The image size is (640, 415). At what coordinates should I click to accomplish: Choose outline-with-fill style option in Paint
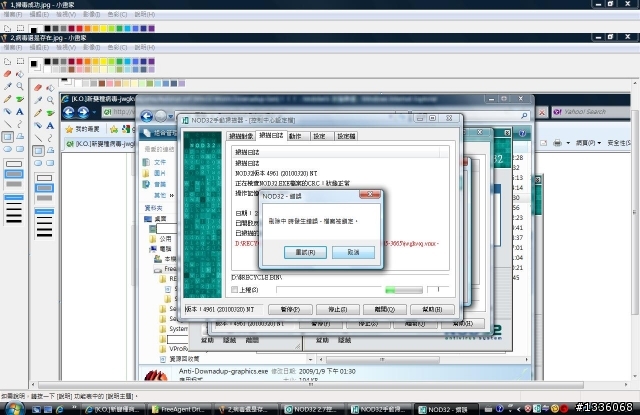pyautogui.click(x=14, y=174)
